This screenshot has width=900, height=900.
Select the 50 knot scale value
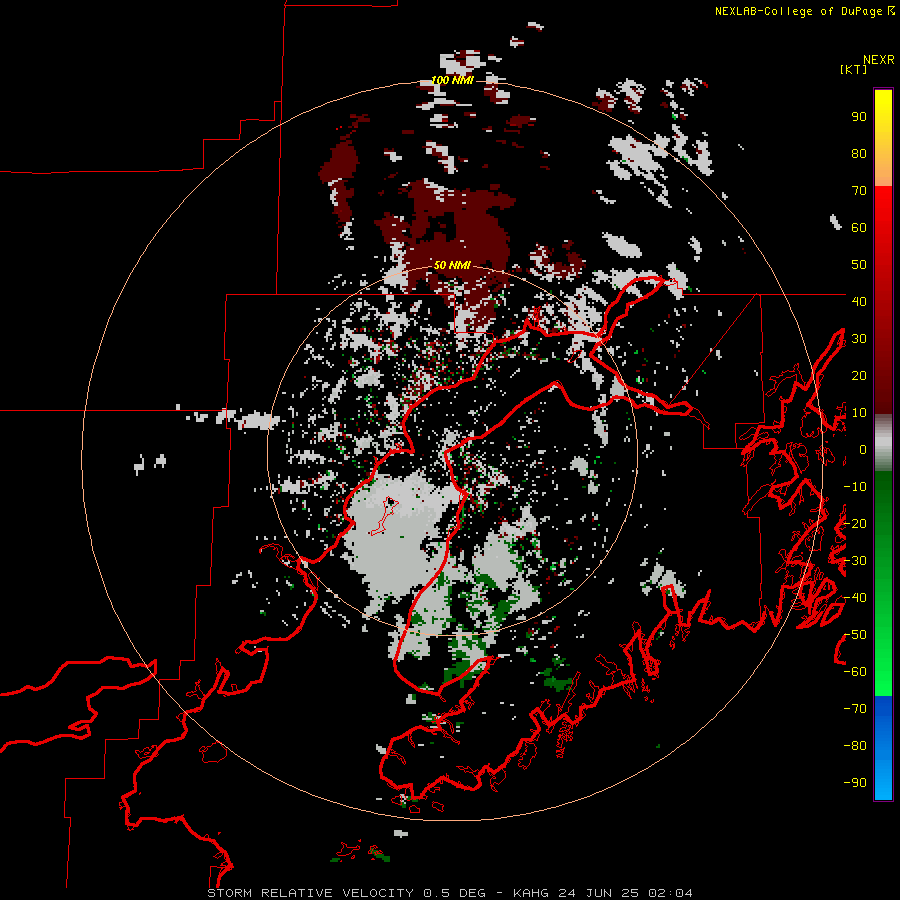pyautogui.click(x=859, y=265)
